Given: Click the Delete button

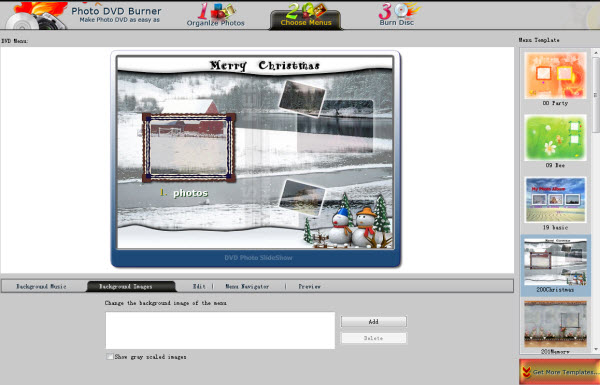Looking at the screenshot, I should (x=373, y=338).
